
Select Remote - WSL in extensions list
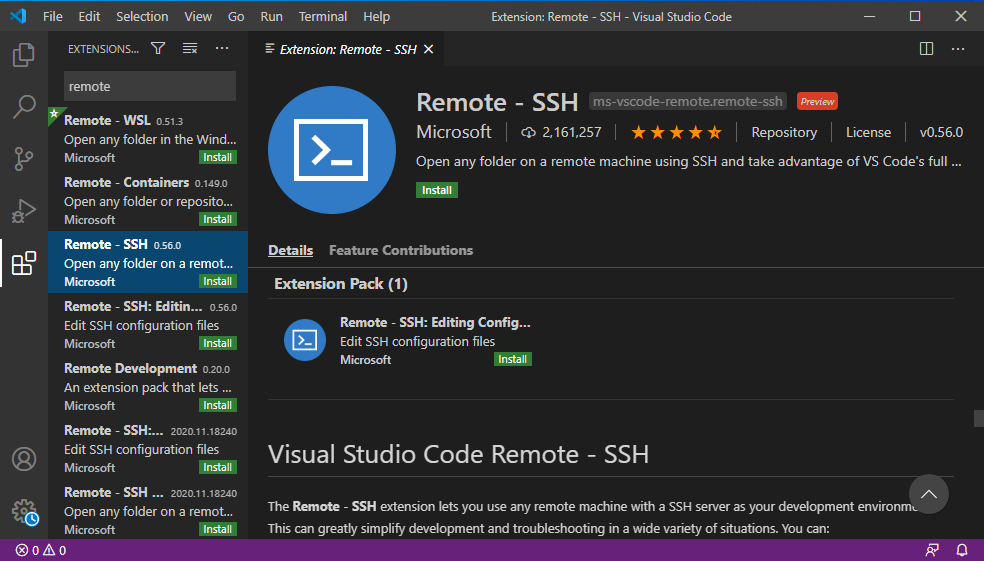(x=148, y=139)
